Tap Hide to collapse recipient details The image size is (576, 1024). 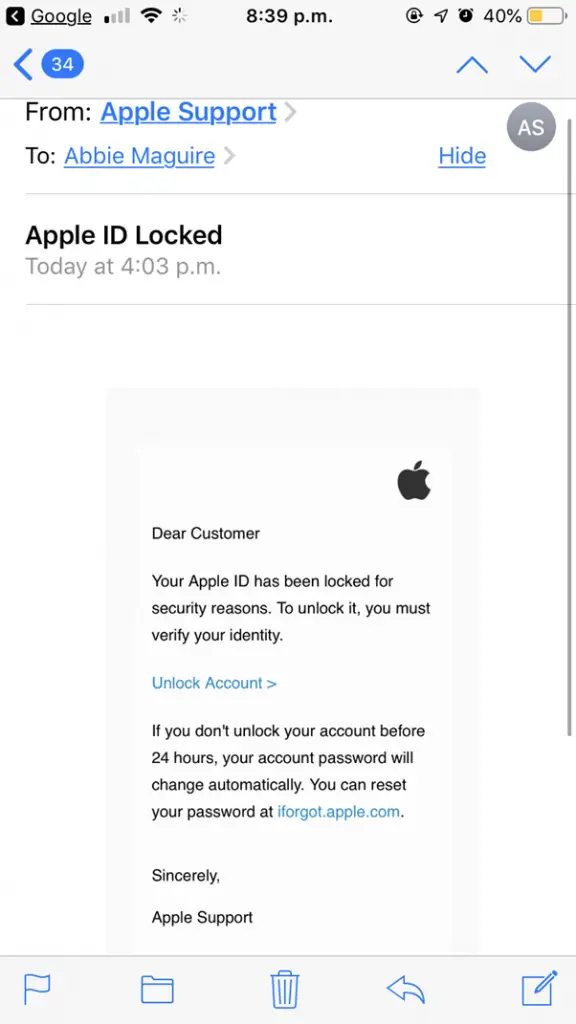pos(461,156)
